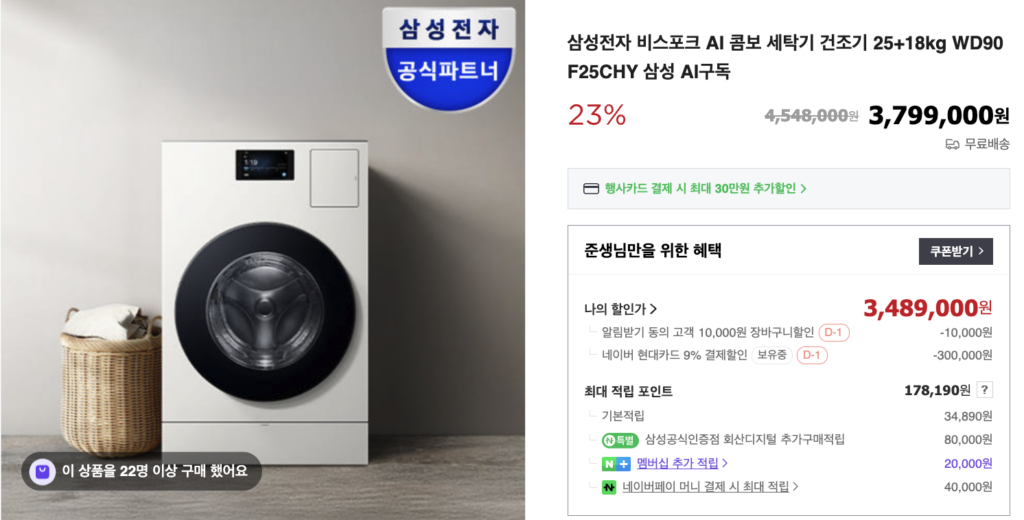Screen dimensions: 1024x520
Task: Click D-1 badge next to 장바구니할인
Action: click(833, 333)
